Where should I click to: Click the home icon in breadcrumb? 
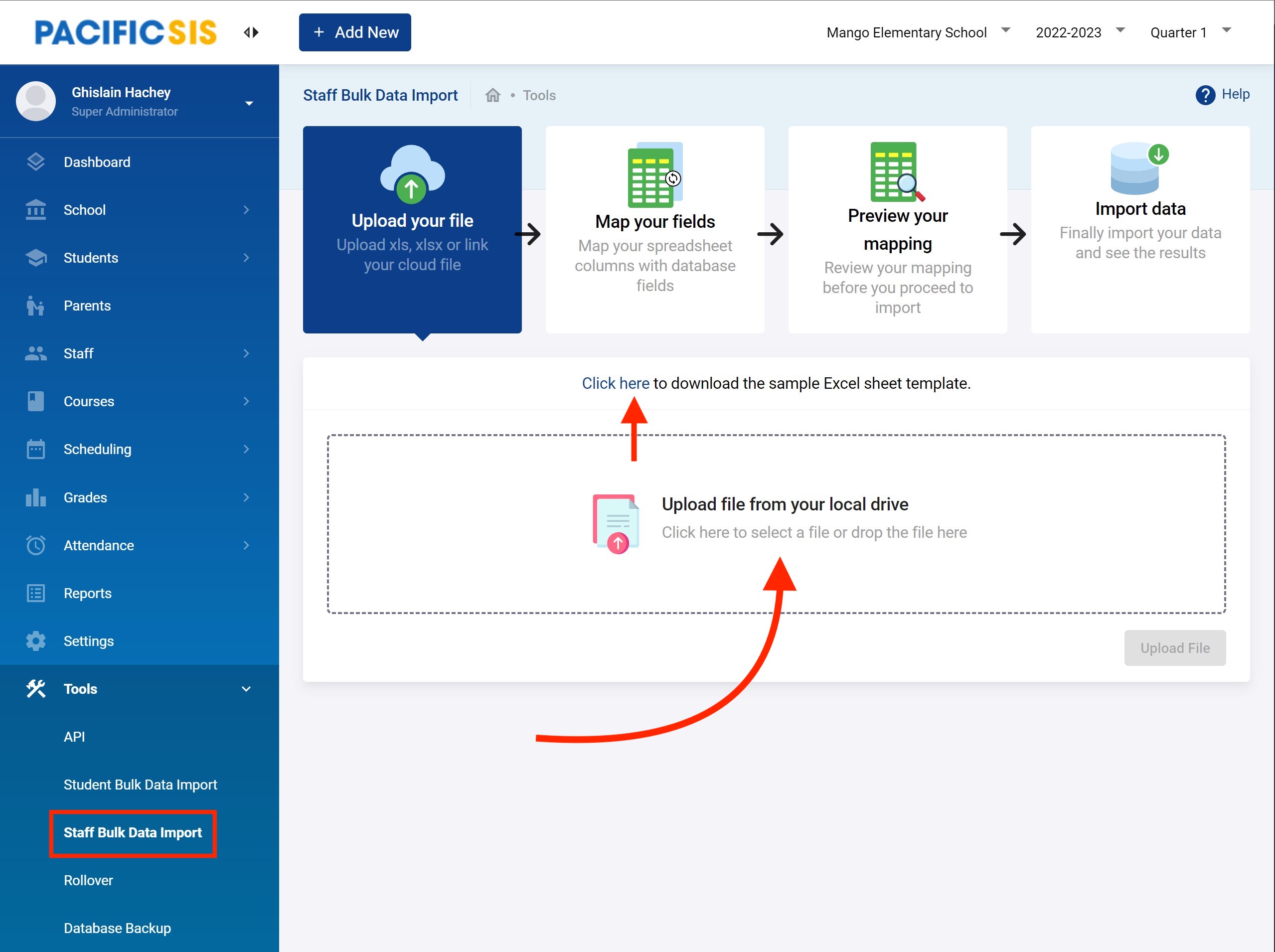(492, 95)
